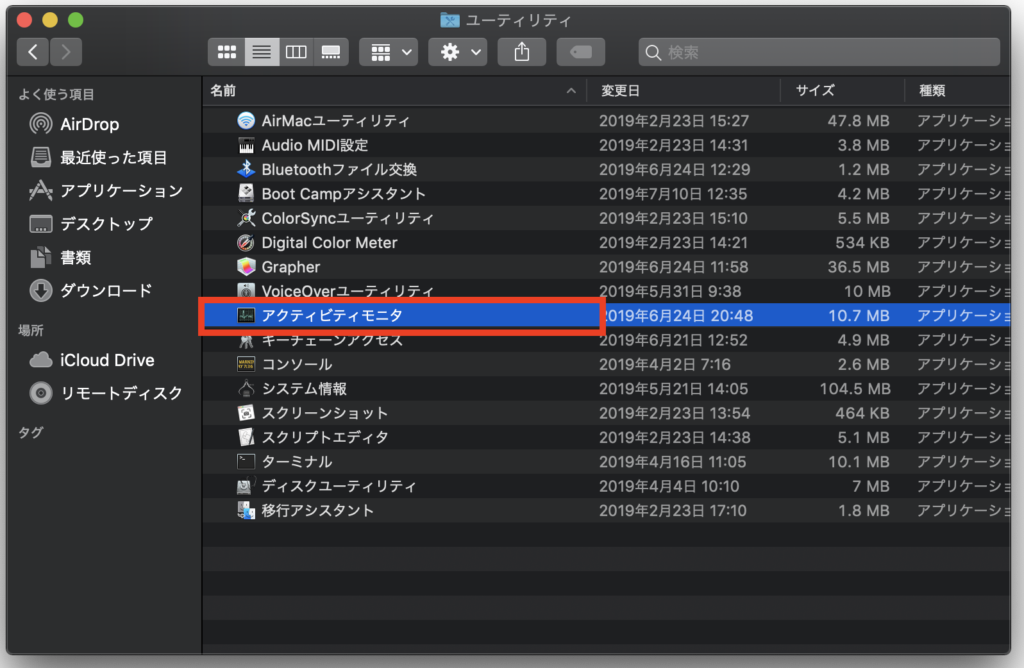Screen dimensions: 1024x668
Task: Open ダウンロード in the sidebar
Action: click(x=91, y=291)
